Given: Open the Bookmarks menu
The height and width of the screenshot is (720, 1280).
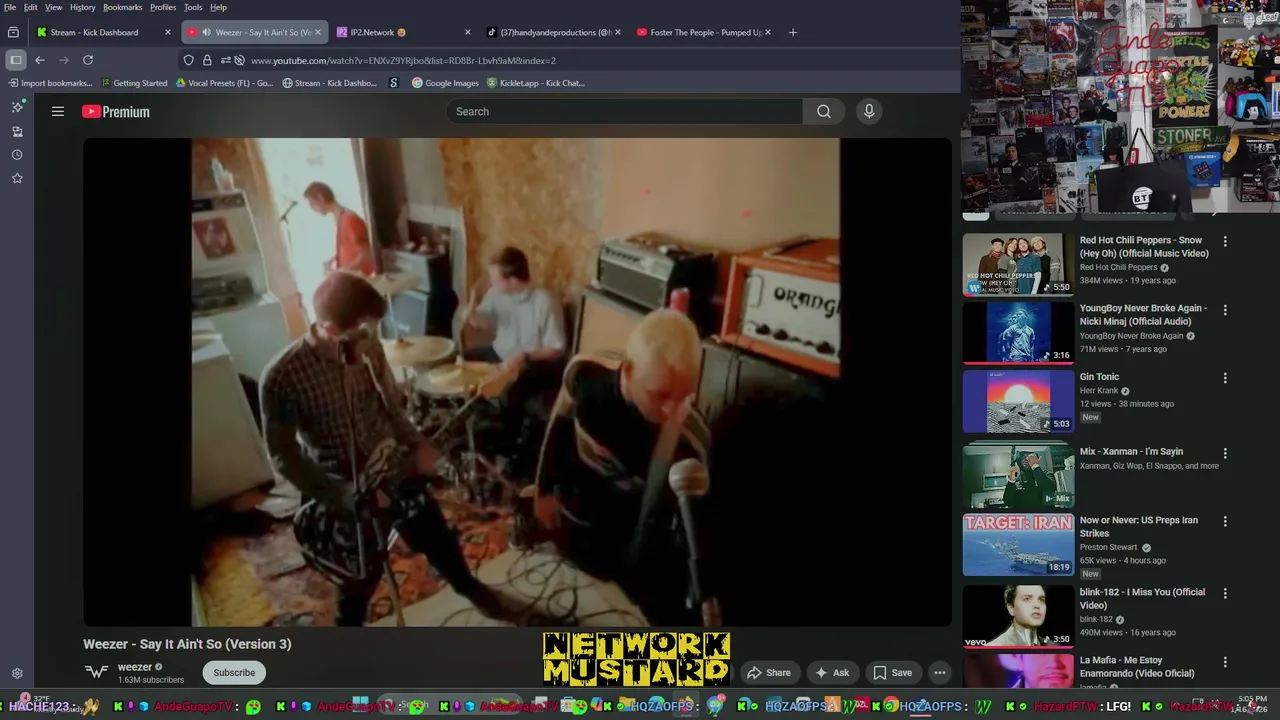Looking at the screenshot, I should 123,7.
